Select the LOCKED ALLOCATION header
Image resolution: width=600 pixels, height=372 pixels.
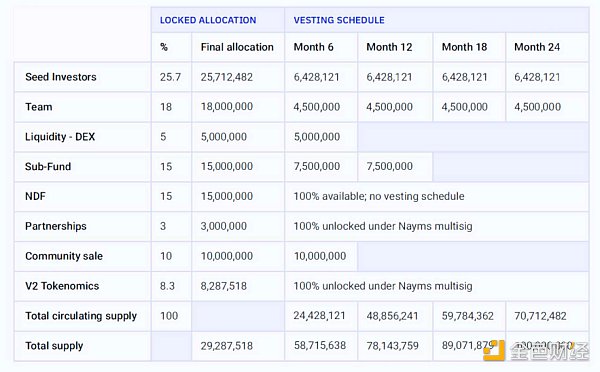point(208,20)
